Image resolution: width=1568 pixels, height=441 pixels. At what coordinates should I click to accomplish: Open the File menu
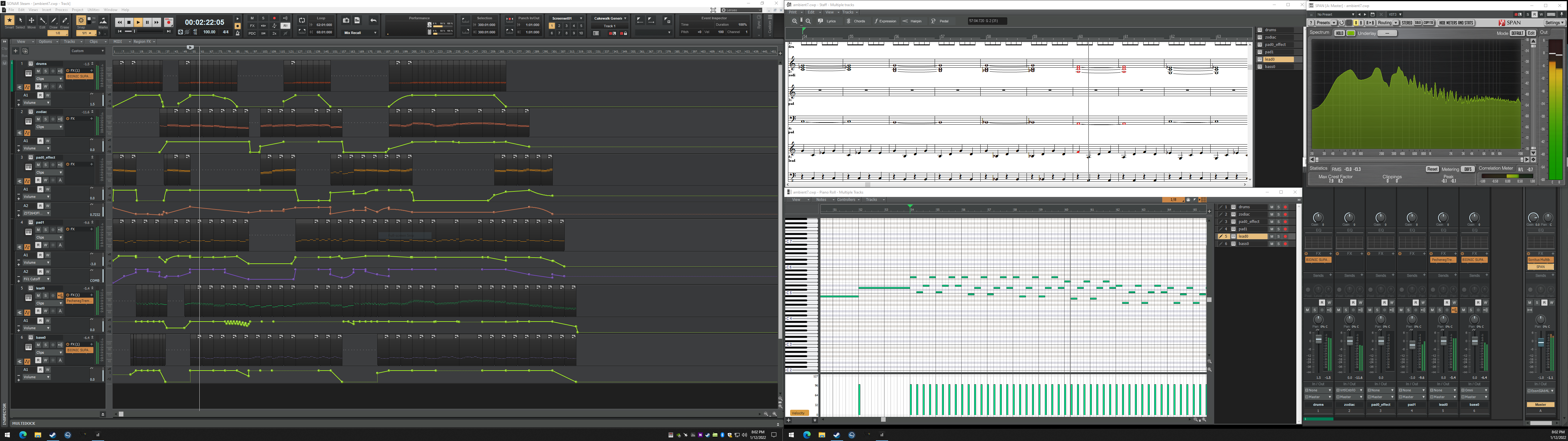click(11, 10)
